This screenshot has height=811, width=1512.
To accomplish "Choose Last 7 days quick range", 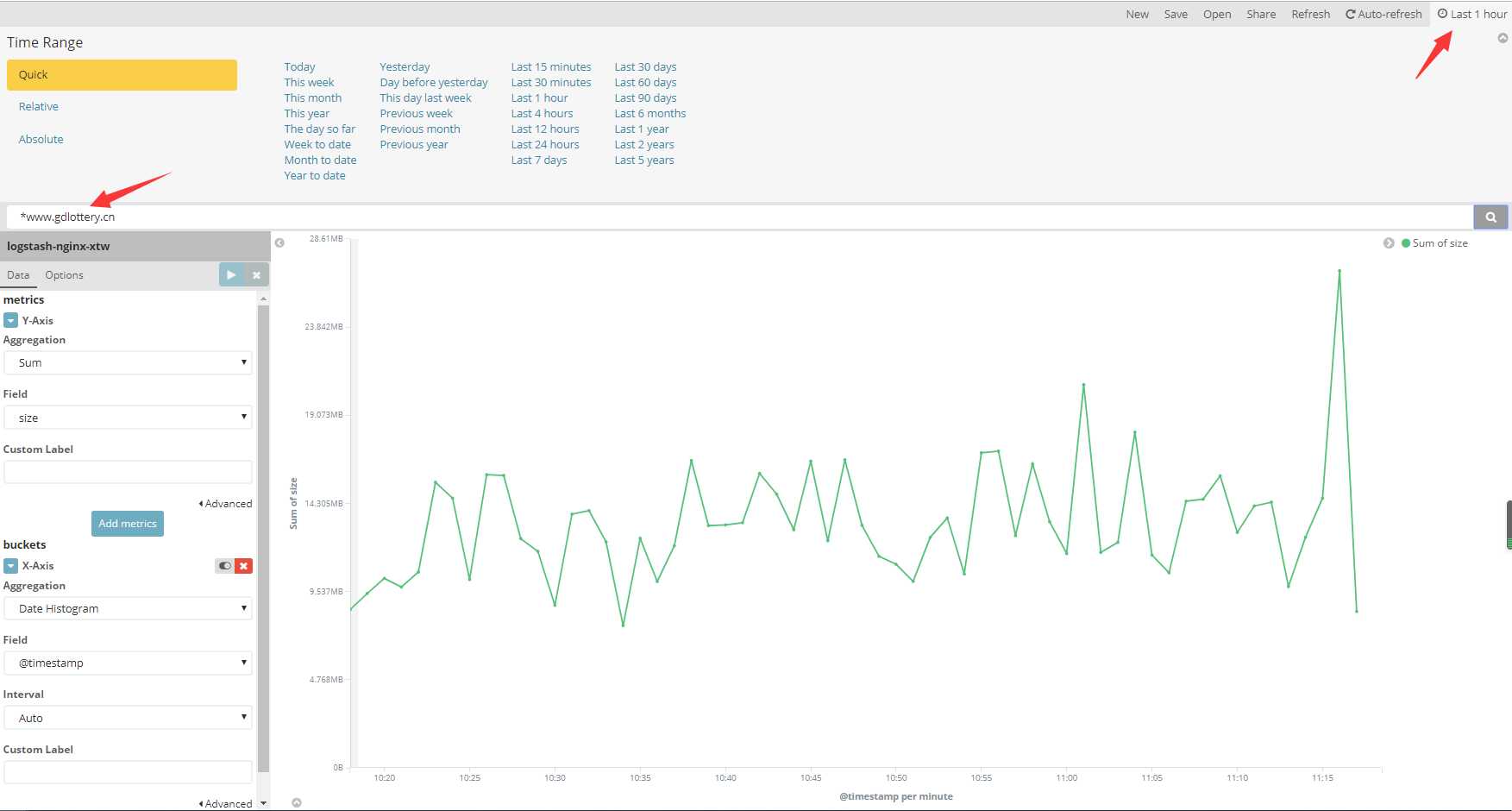I will pos(539,160).
